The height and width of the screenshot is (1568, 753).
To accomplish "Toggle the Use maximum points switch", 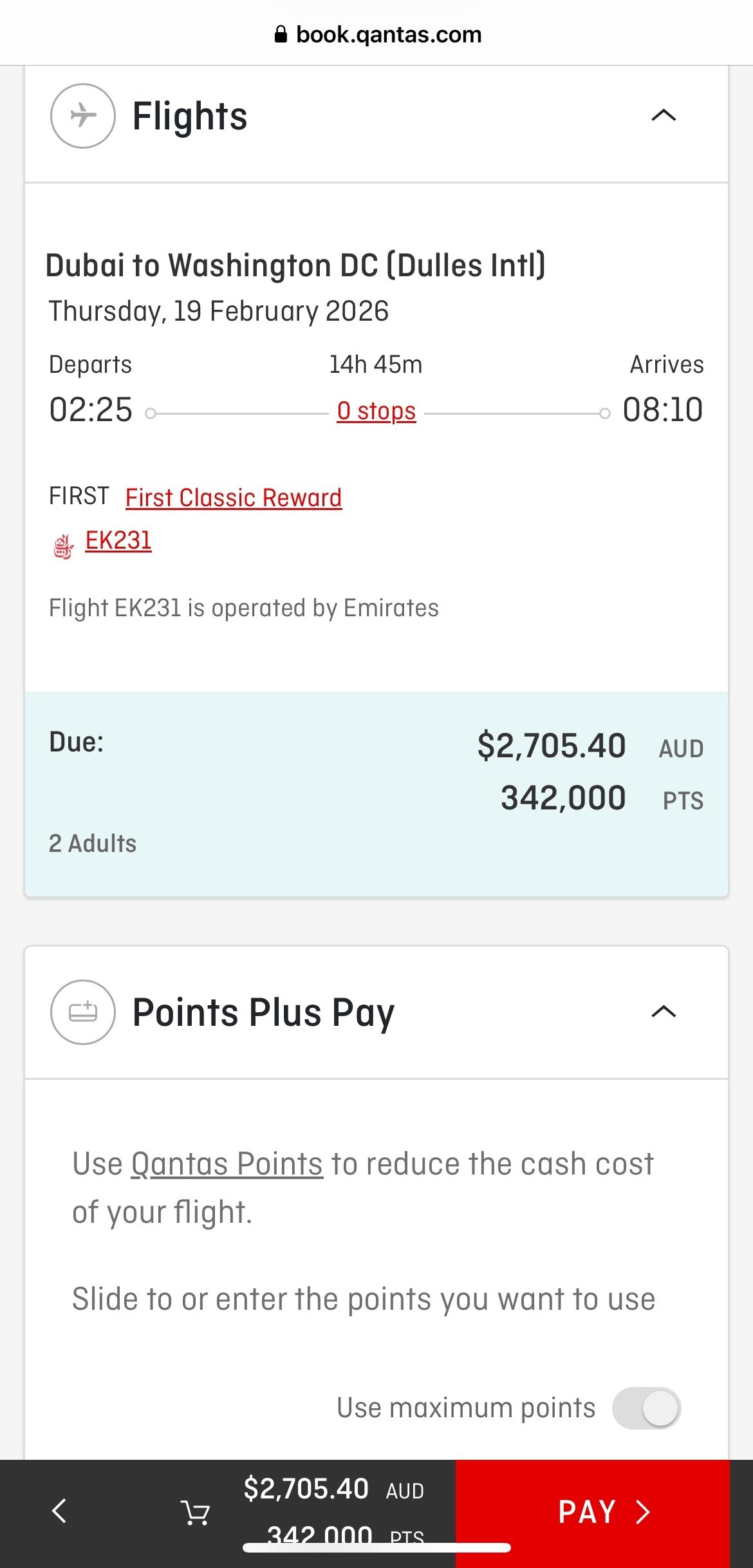I will tap(646, 1408).
